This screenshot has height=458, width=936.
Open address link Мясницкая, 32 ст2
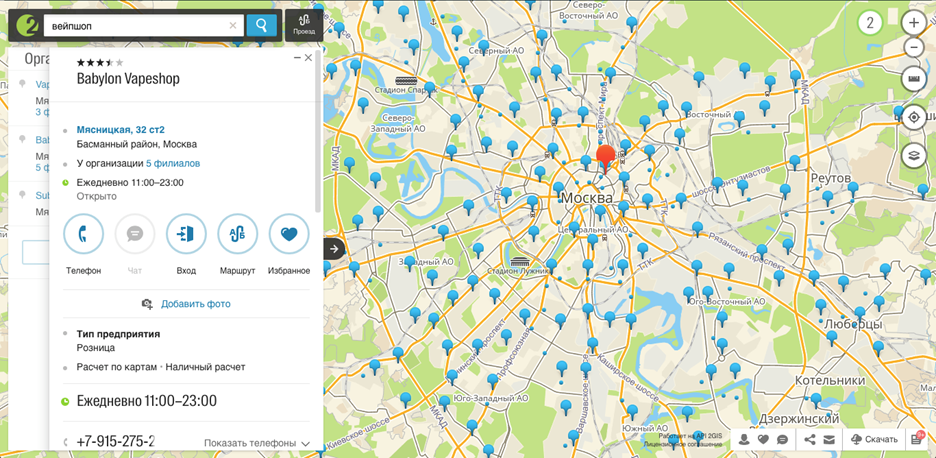coord(121,130)
